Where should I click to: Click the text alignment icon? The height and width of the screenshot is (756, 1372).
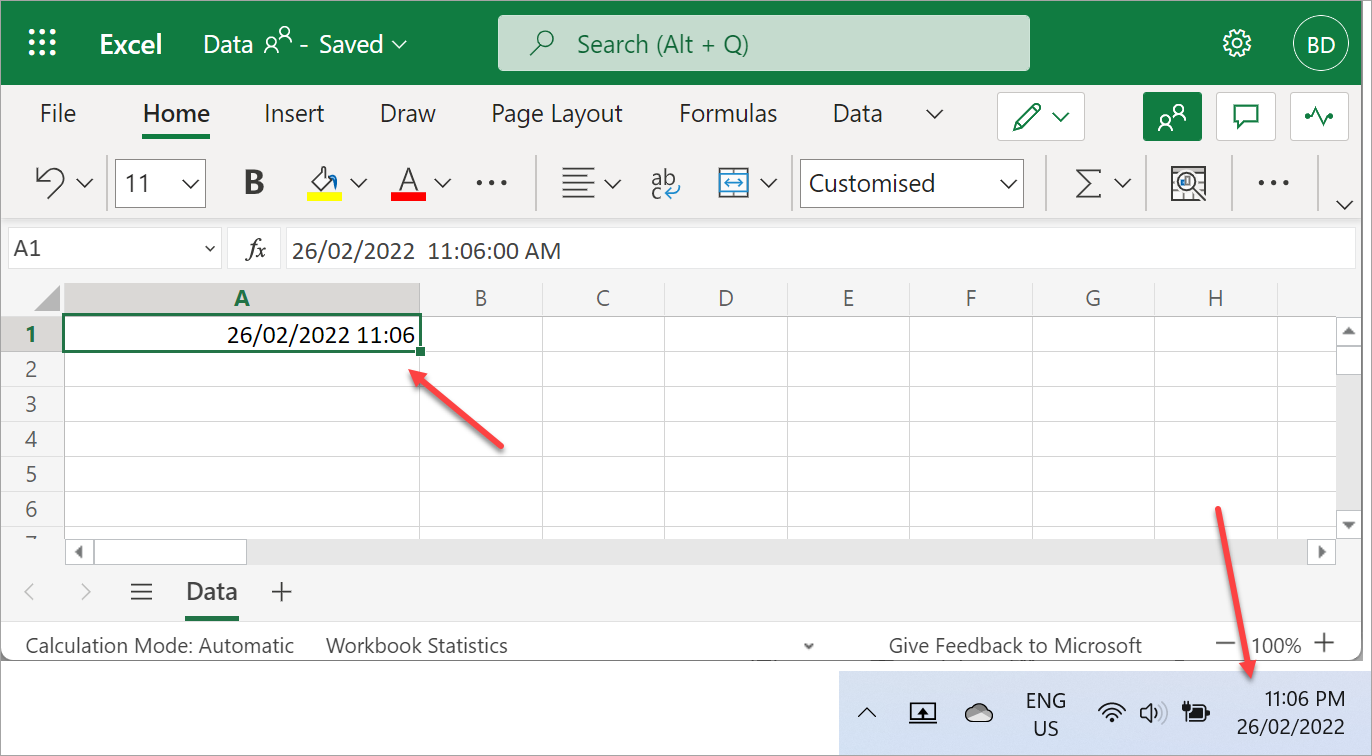pos(576,183)
